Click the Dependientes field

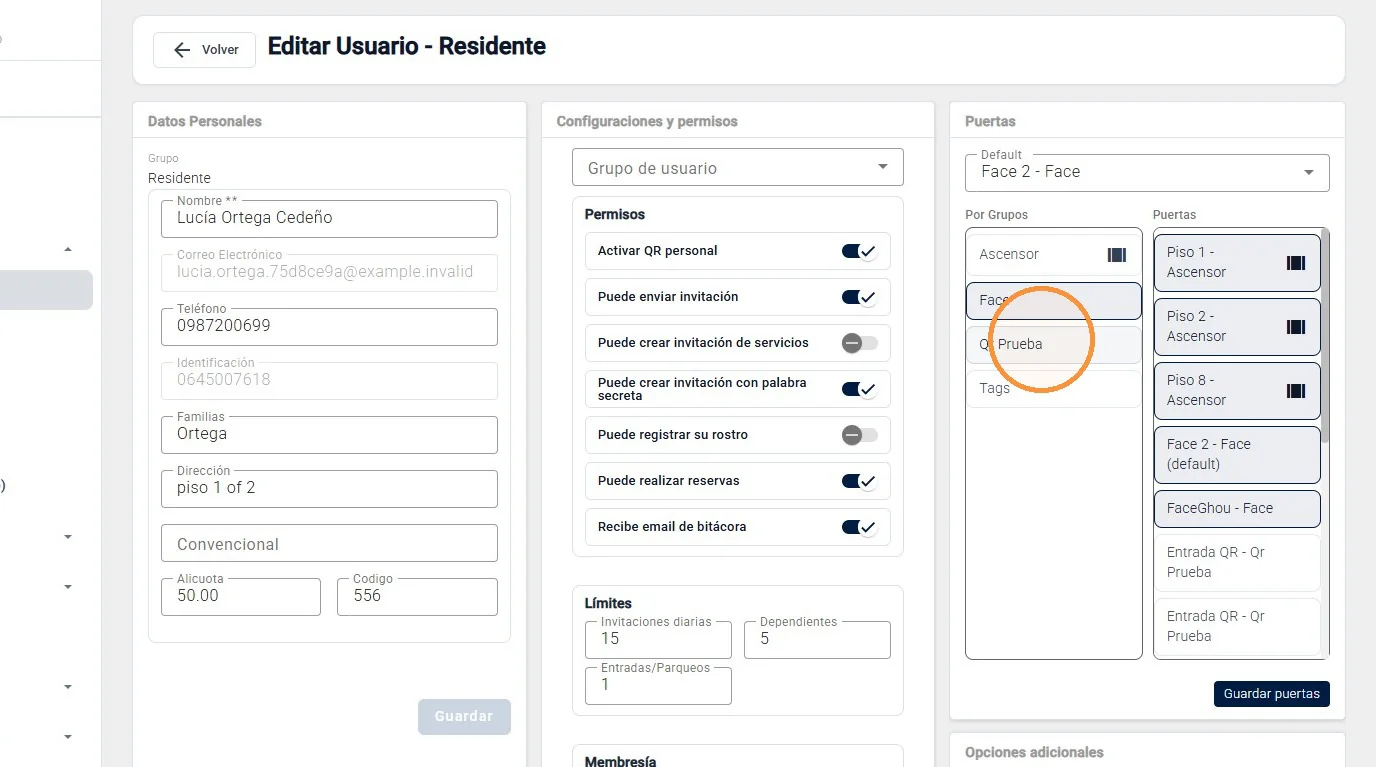(817, 639)
